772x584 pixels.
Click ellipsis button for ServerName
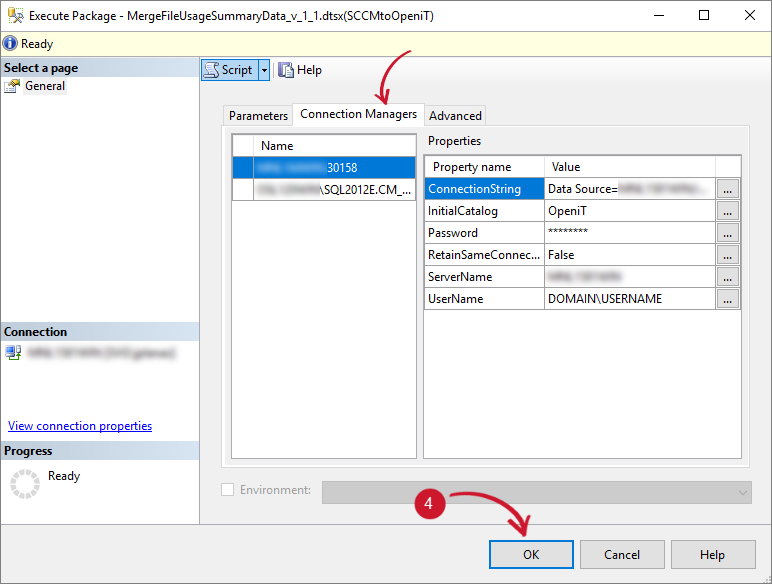tap(728, 277)
